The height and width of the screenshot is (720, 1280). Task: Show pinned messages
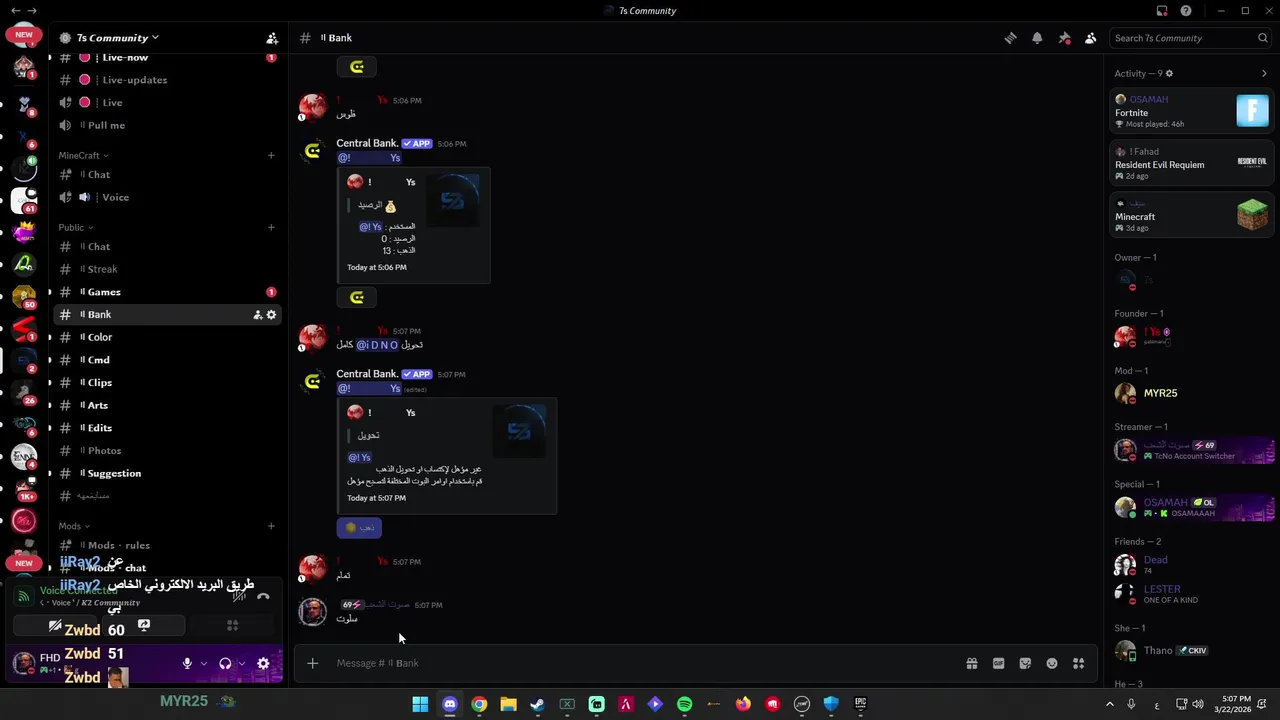(1064, 38)
